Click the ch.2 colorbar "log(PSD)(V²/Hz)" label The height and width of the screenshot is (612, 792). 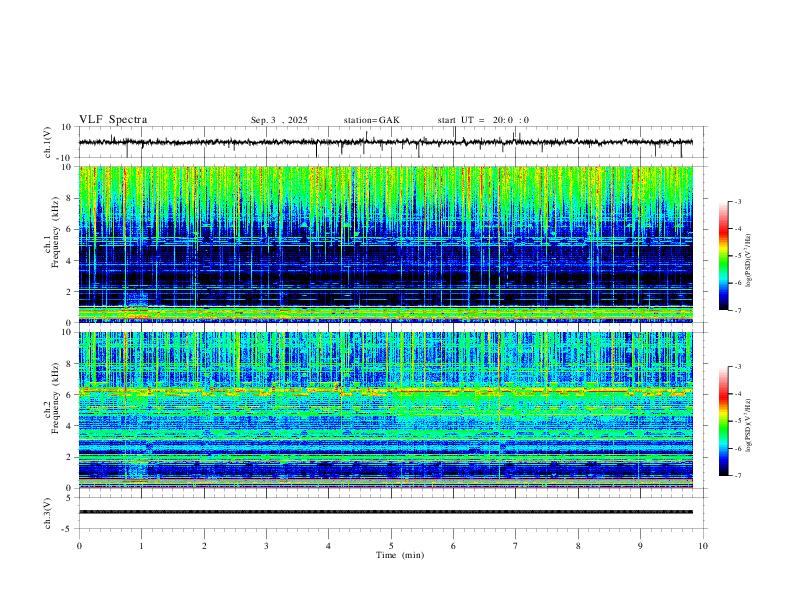pyautogui.click(x=748, y=425)
